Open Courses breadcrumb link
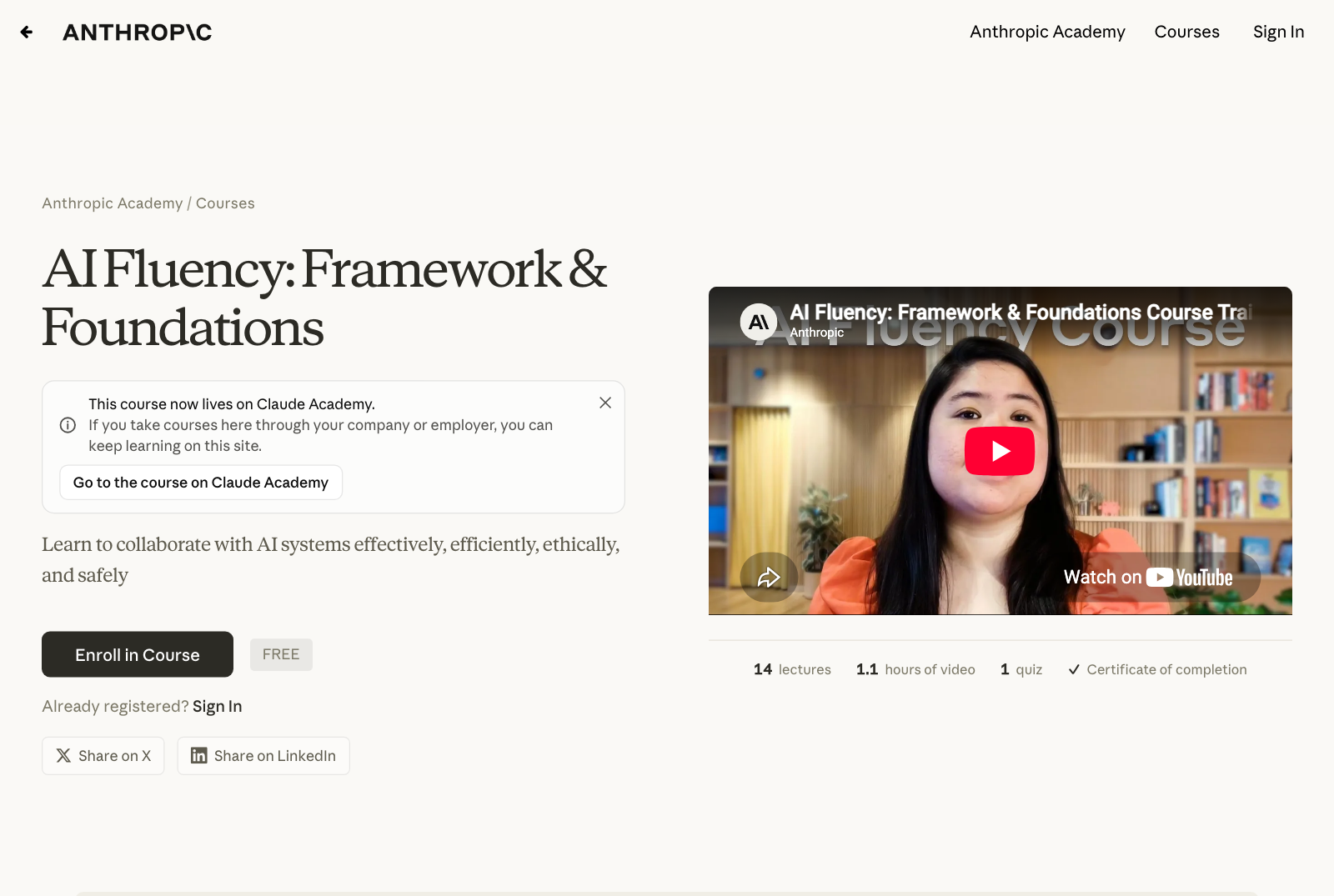 pos(225,203)
